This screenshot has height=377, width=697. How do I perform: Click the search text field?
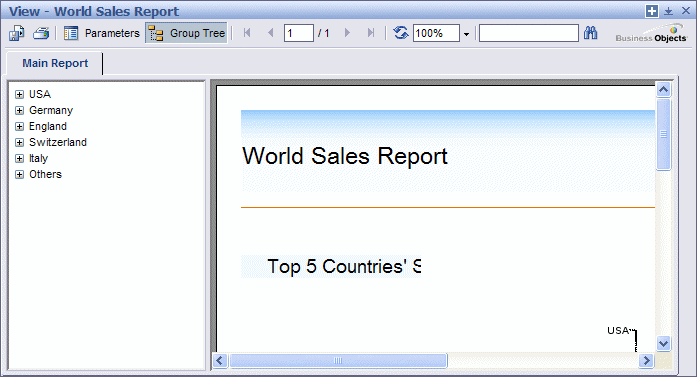tap(529, 33)
